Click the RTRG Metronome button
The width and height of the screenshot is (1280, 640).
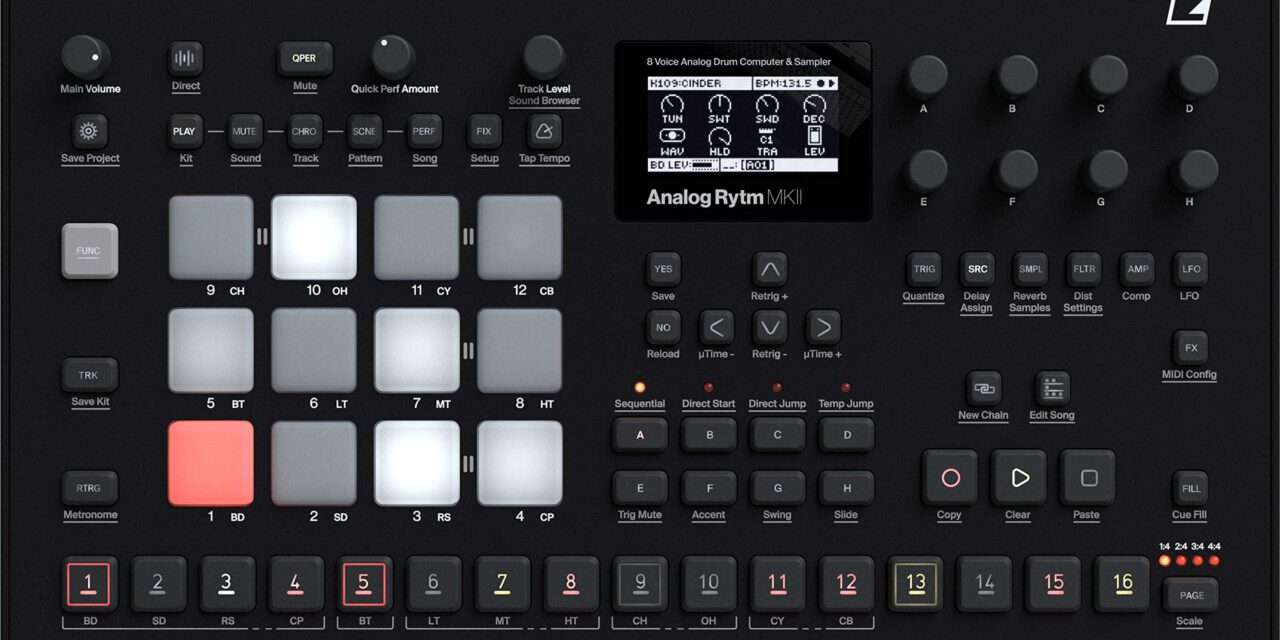[x=90, y=488]
